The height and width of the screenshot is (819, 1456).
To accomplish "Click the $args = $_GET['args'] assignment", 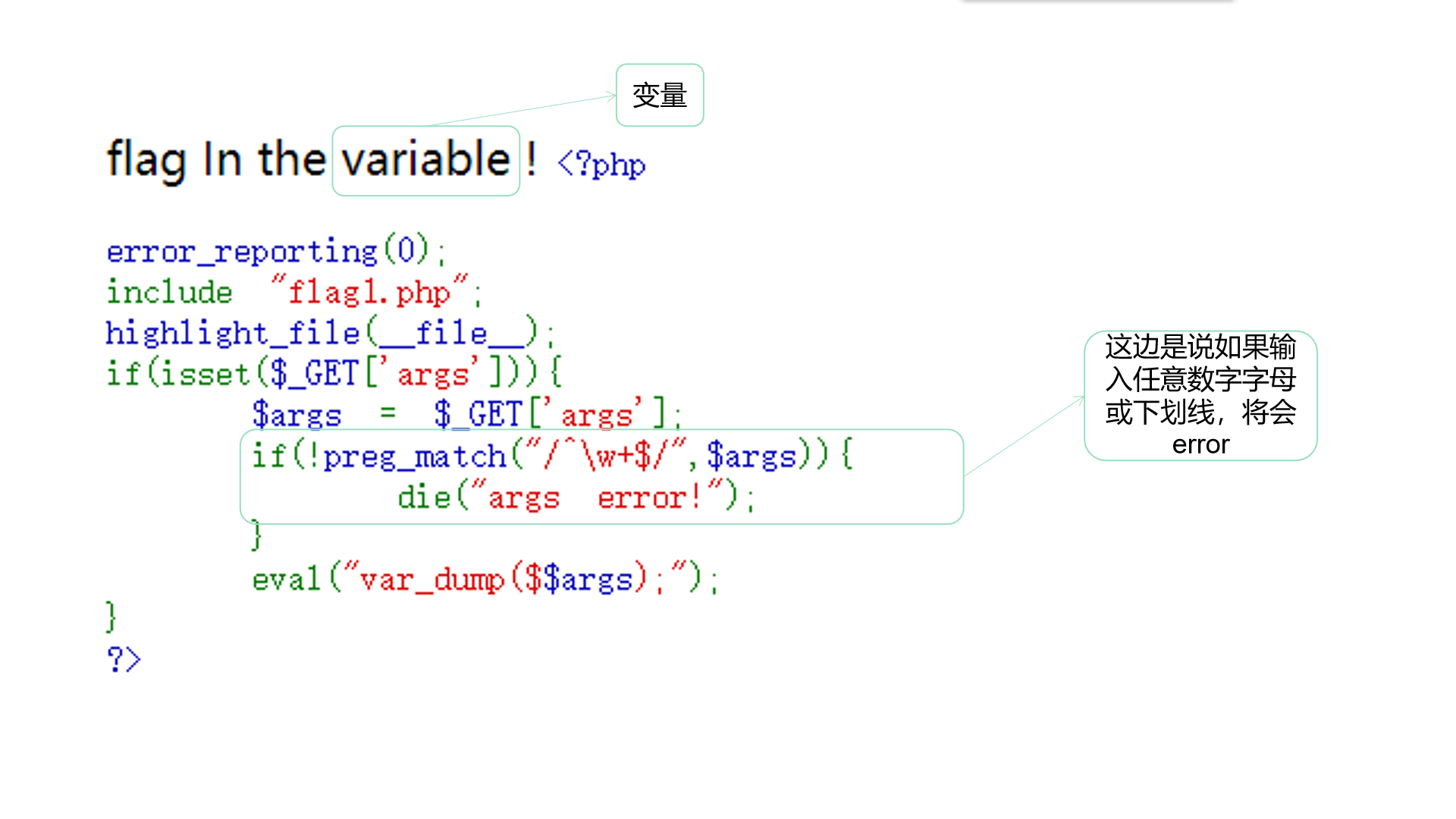I will 466,415.
